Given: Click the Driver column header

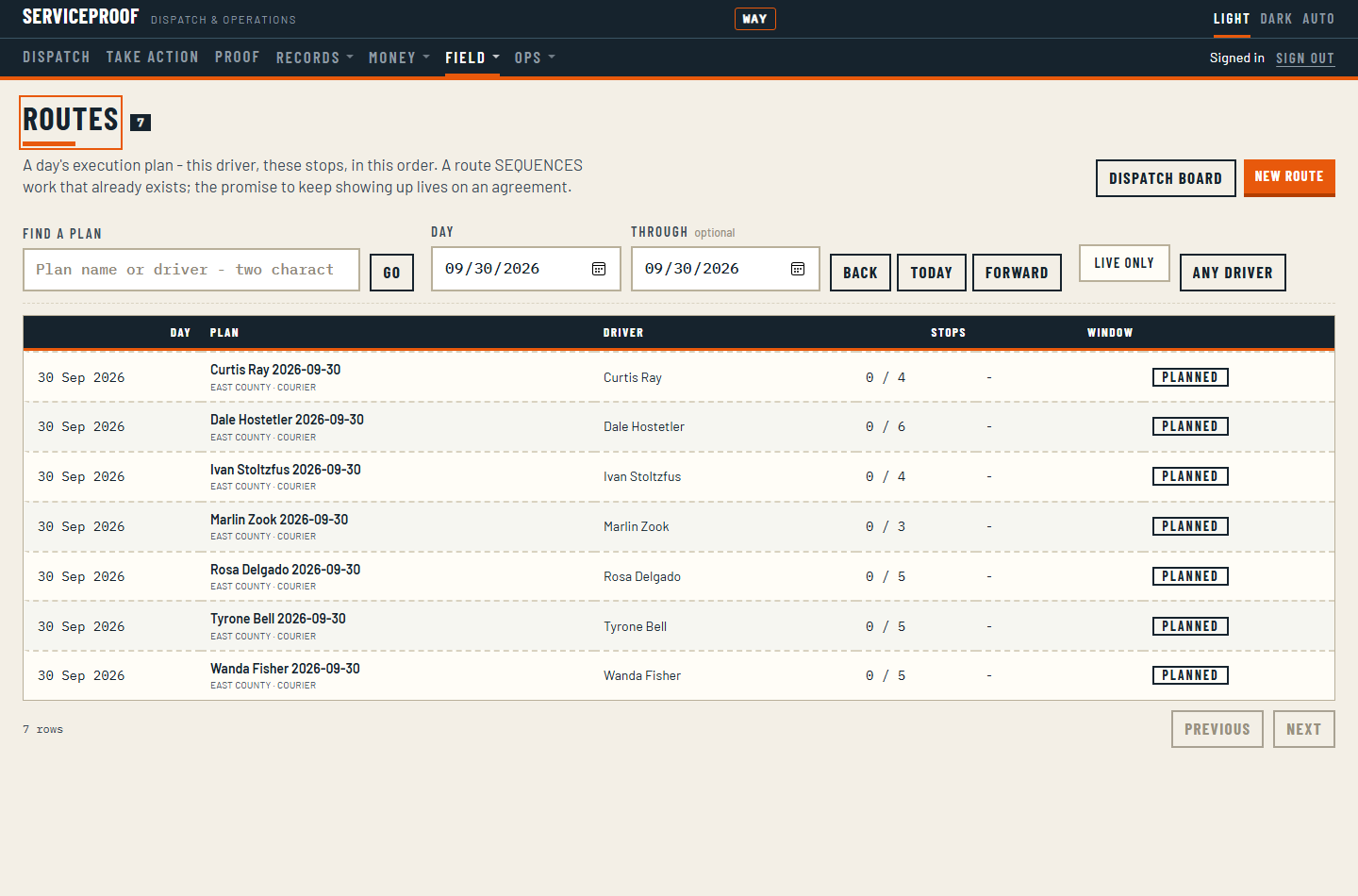Looking at the screenshot, I should [x=623, y=333].
